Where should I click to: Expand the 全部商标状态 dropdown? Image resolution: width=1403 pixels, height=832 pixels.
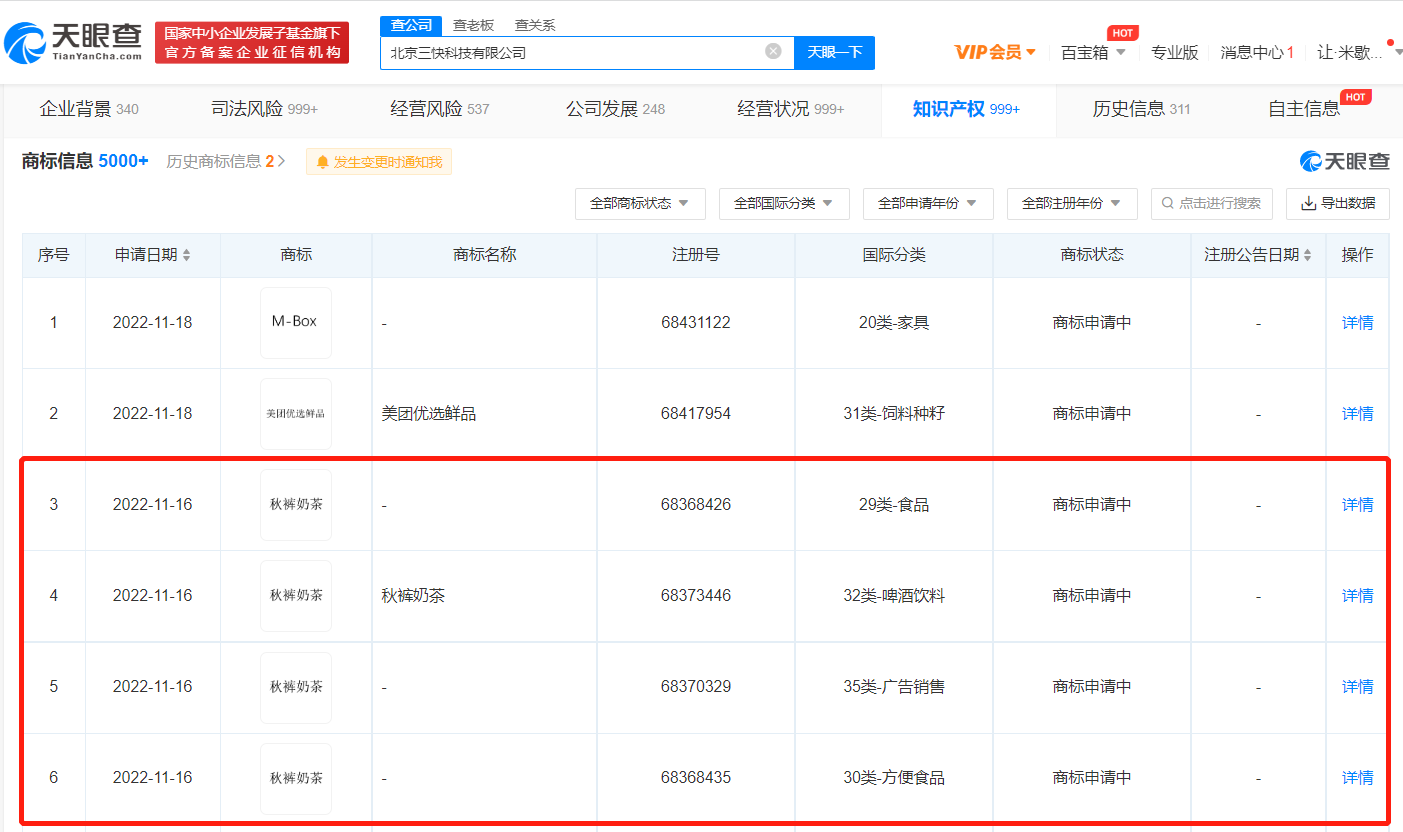(639, 204)
